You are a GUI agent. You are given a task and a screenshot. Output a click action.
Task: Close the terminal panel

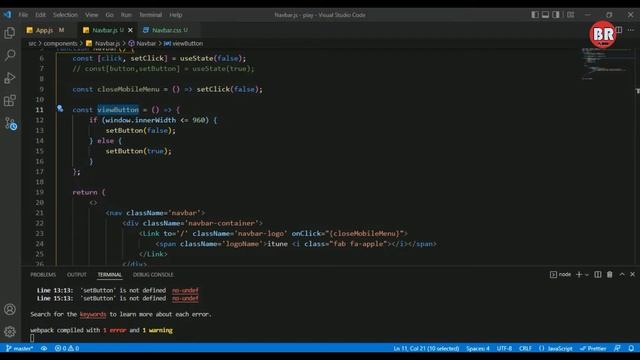click(632, 274)
